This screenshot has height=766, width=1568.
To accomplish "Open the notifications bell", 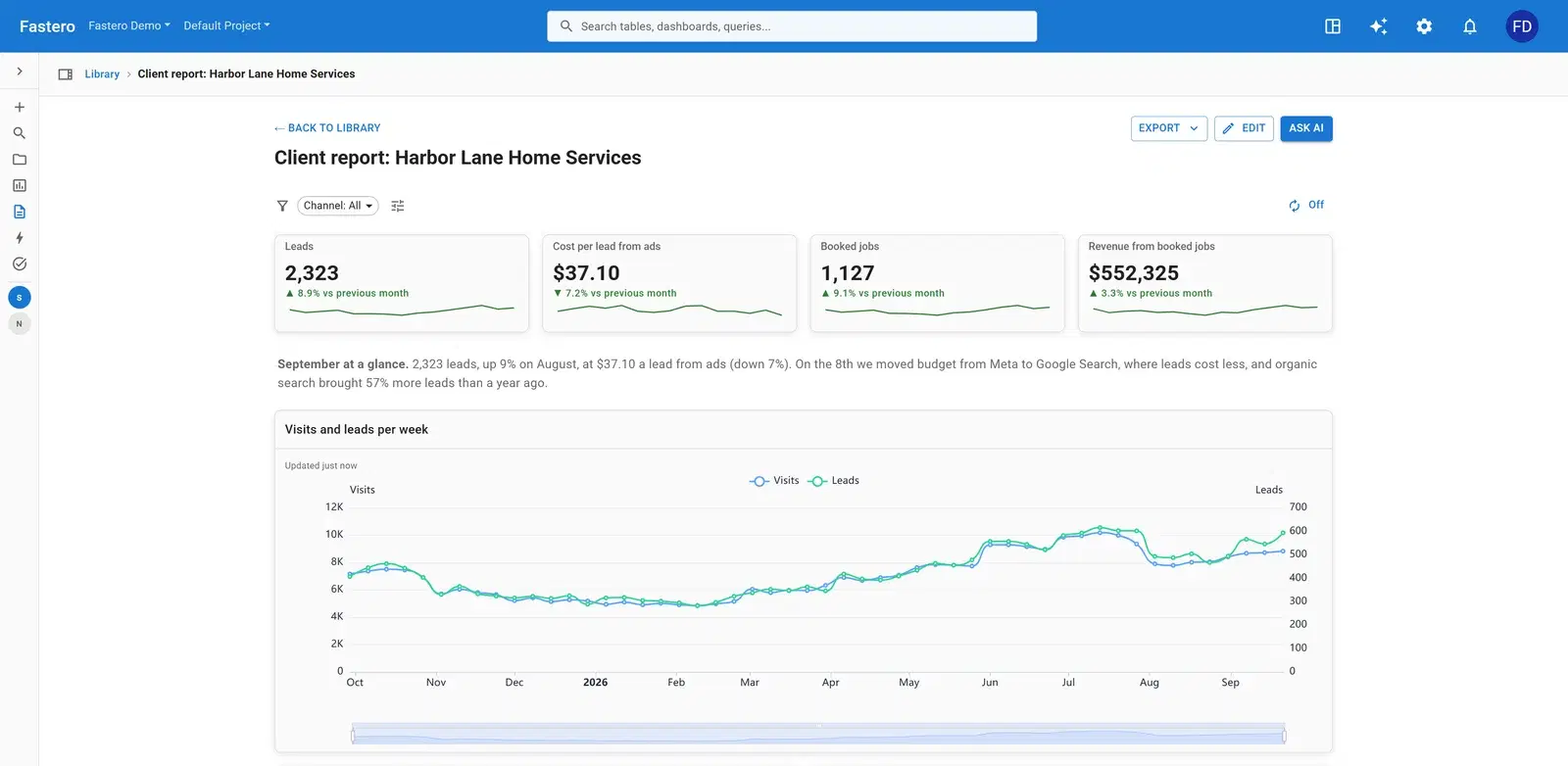I will 1470,26.
